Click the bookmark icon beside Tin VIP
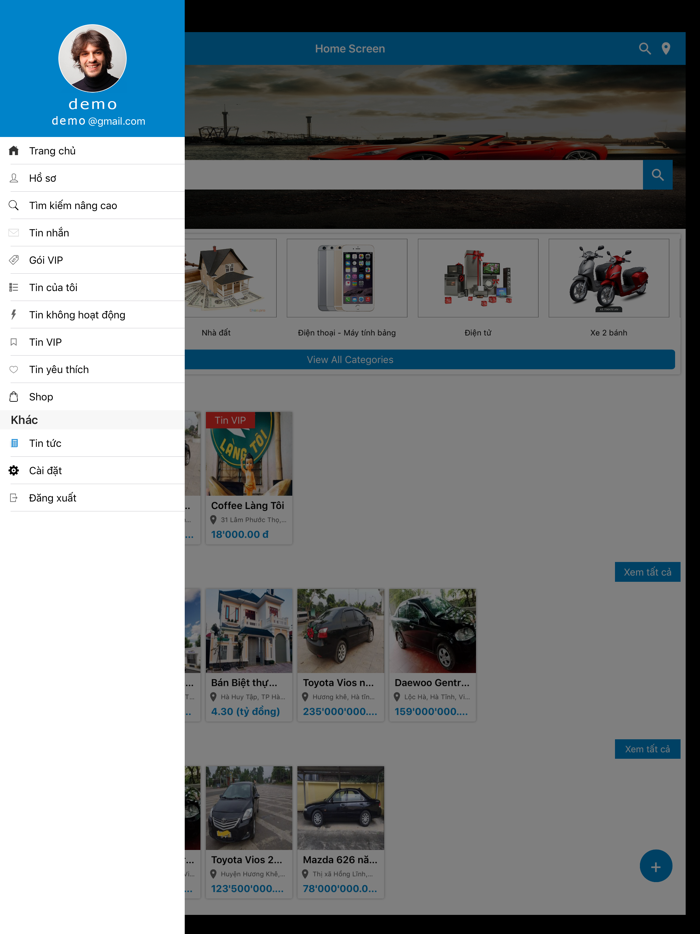This screenshot has width=700, height=934. [x=14, y=342]
